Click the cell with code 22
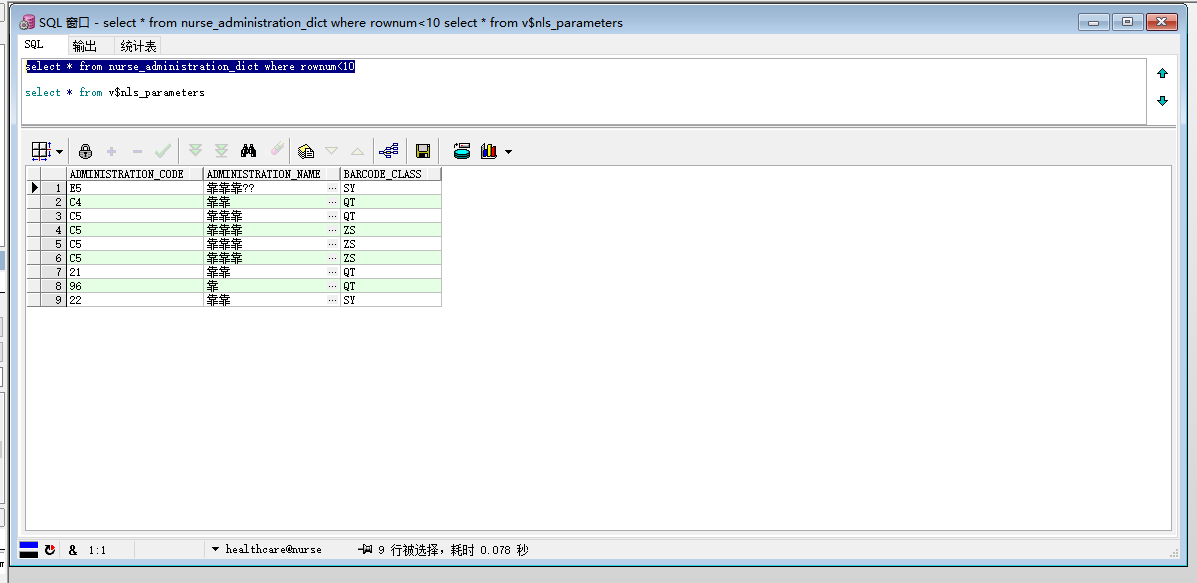The width and height of the screenshot is (1197, 583). (135, 300)
